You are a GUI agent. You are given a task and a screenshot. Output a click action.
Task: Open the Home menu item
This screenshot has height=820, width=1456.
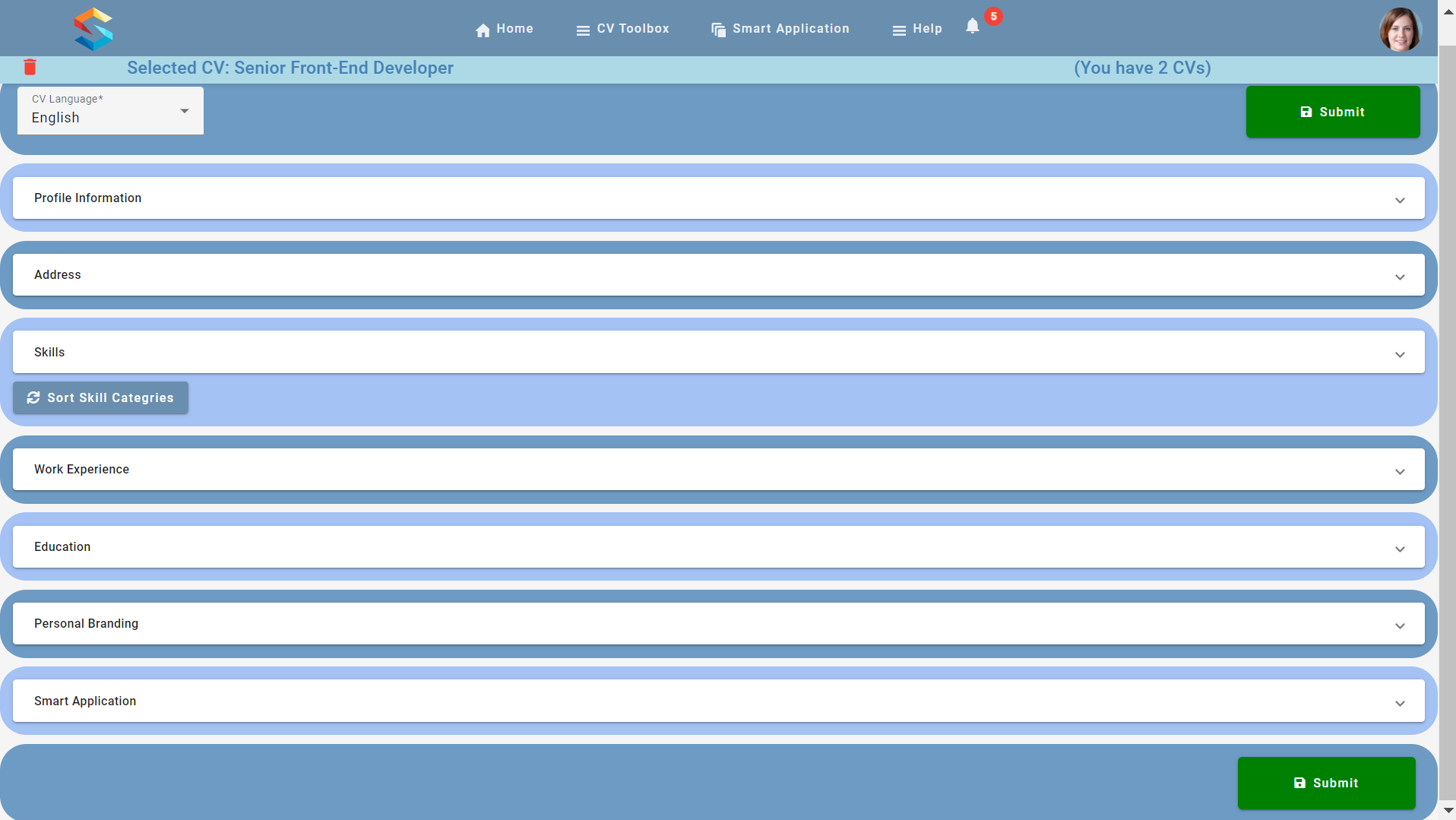tap(505, 29)
